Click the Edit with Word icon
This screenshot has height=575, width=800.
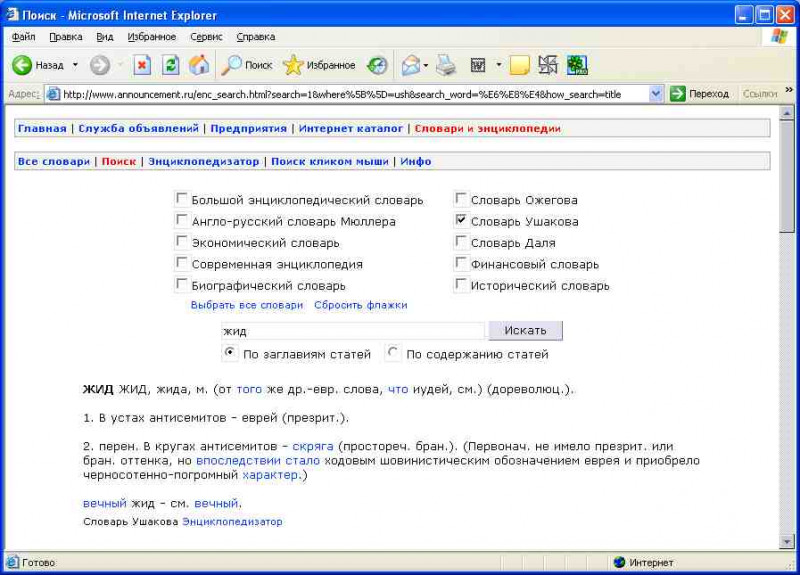[478, 65]
